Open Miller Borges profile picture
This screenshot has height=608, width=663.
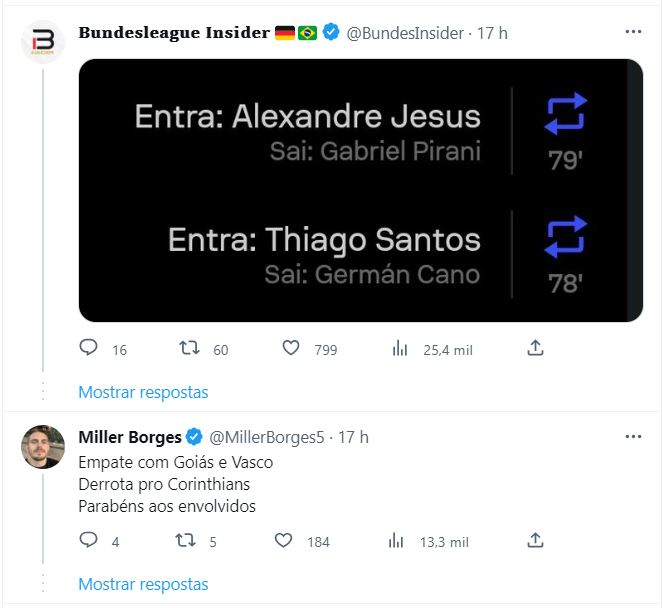coord(43,447)
